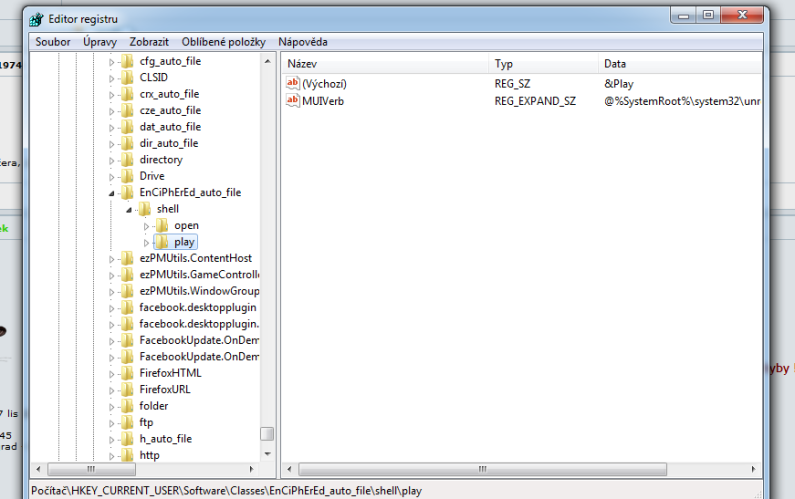Select the ezPMUtils.ContentHost tree item
This screenshot has height=499, width=795.
click(x=195, y=258)
